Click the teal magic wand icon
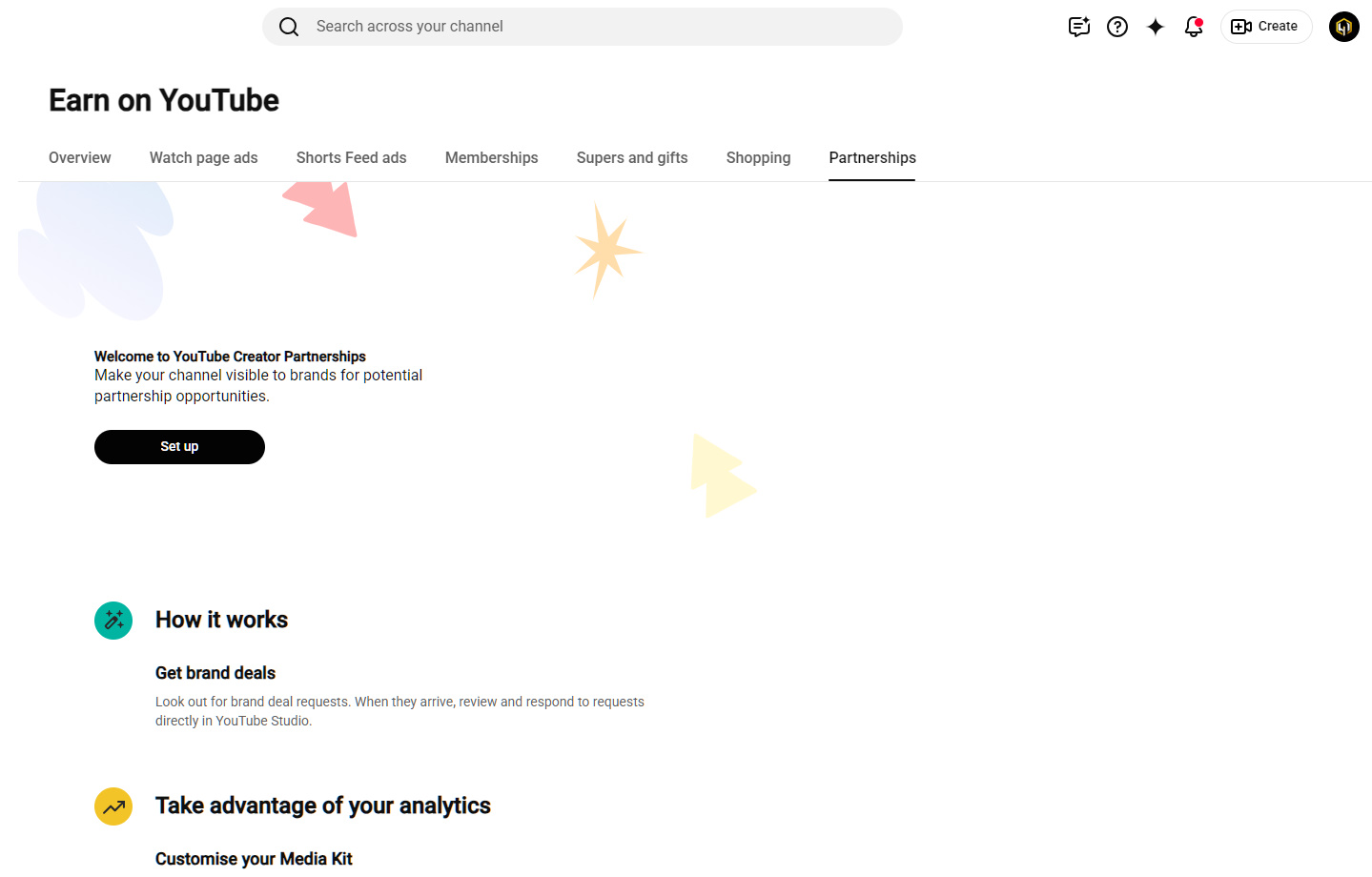The image size is (1372, 877). pyautogui.click(x=113, y=621)
